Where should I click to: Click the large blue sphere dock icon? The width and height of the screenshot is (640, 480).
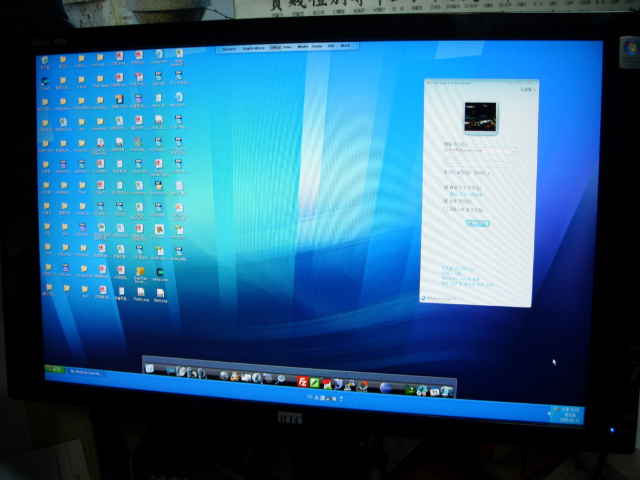385,388
